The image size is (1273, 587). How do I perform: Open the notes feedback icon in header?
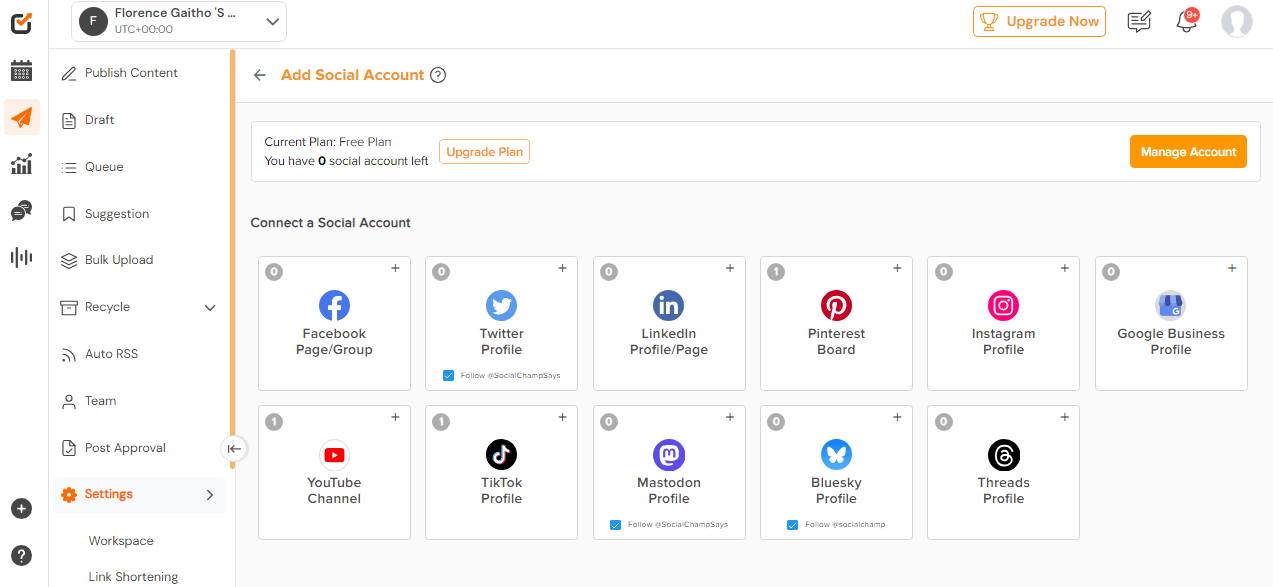coord(1139,22)
